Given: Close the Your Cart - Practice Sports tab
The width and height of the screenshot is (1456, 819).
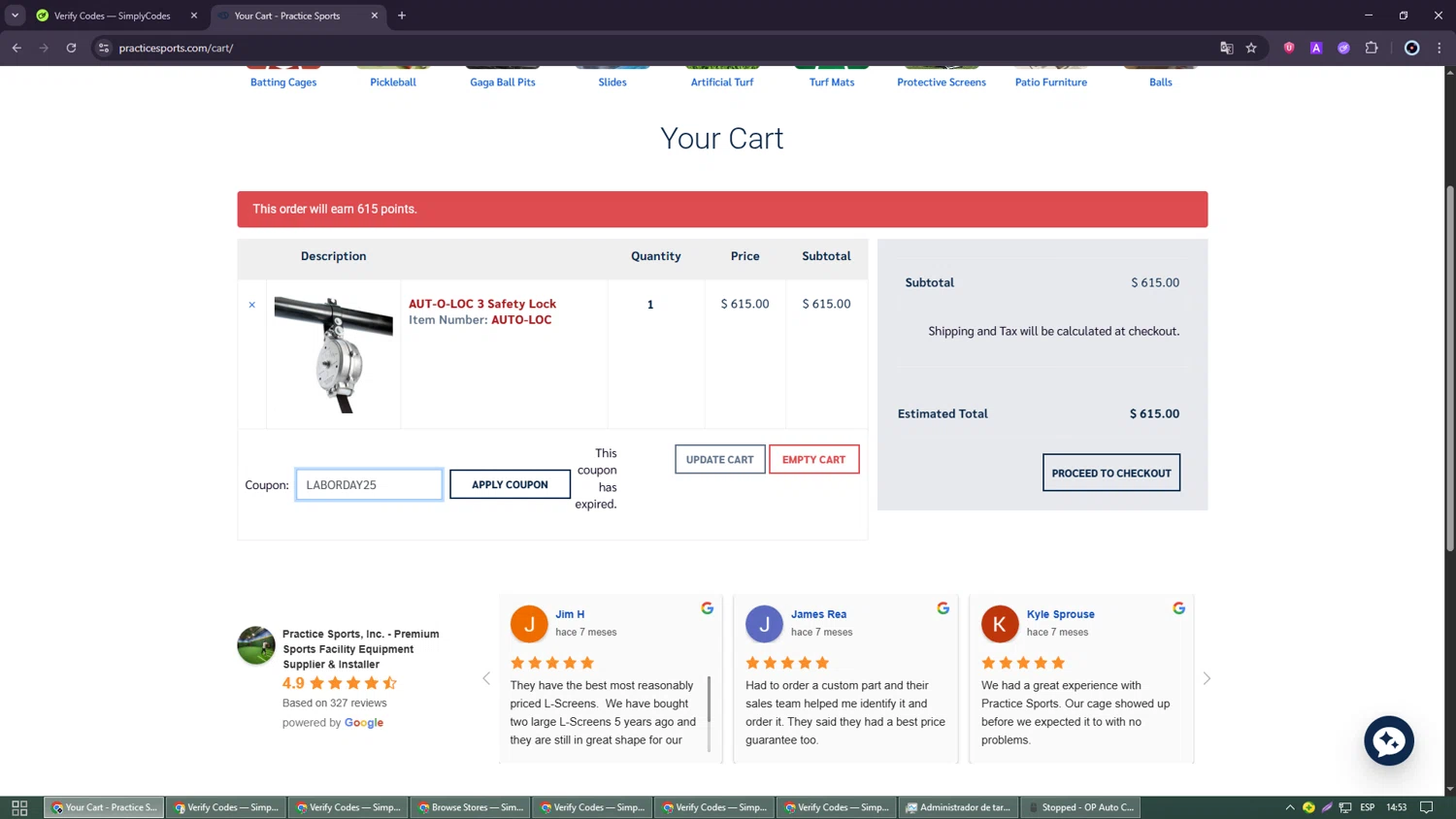Looking at the screenshot, I should 375,16.
